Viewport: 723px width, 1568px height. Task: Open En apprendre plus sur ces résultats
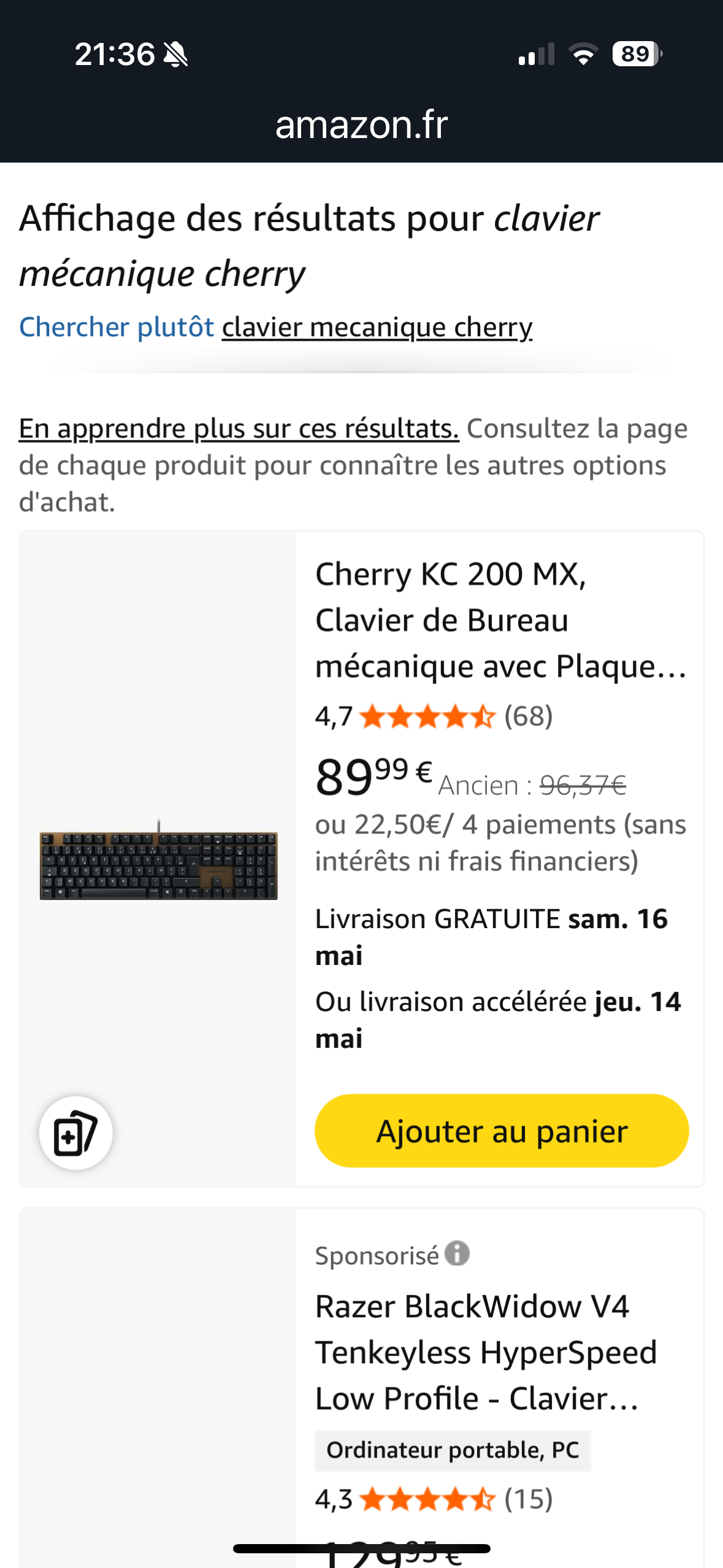(x=239, y=429)
